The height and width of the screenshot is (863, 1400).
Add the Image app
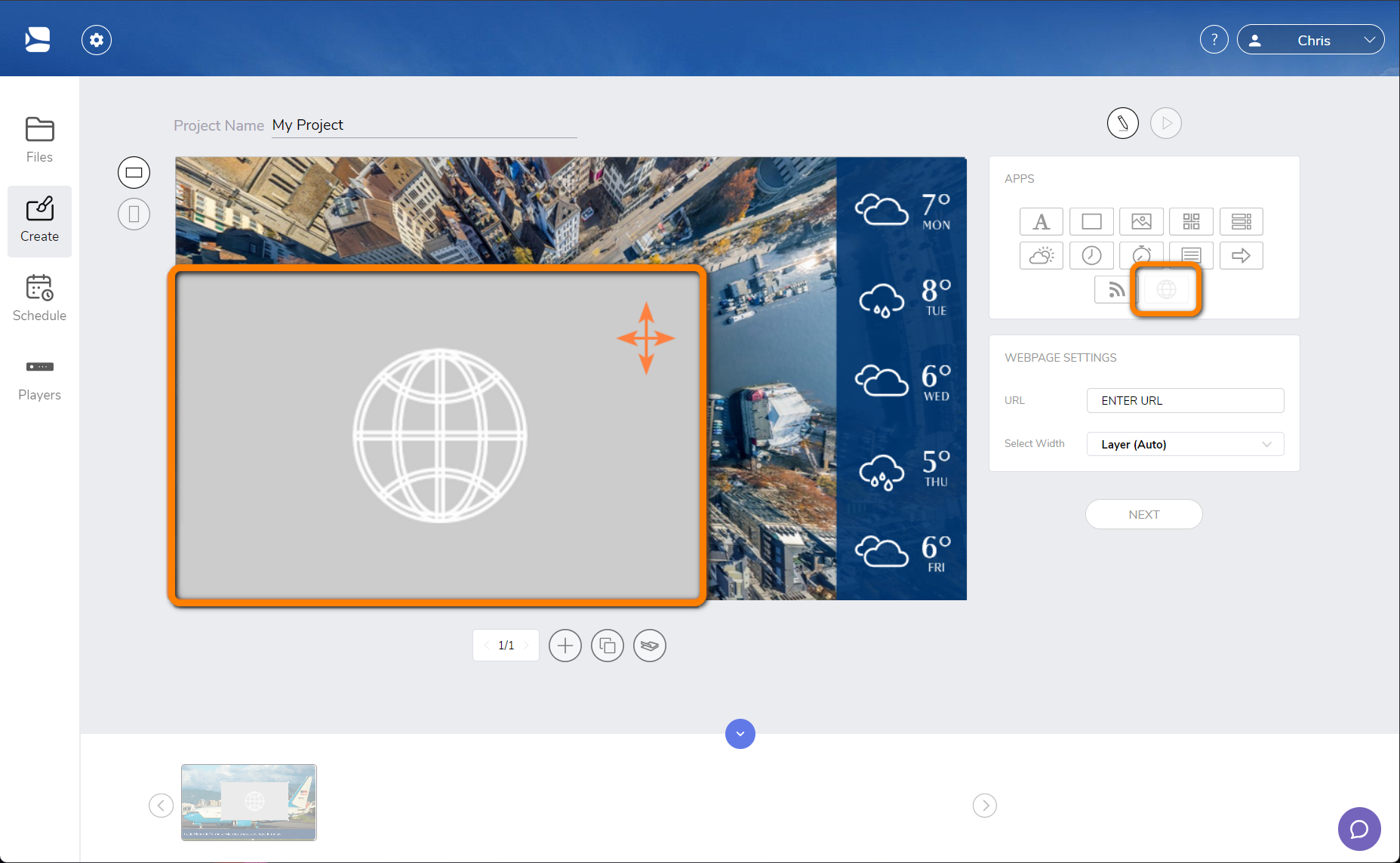(x=1141, y=222)
